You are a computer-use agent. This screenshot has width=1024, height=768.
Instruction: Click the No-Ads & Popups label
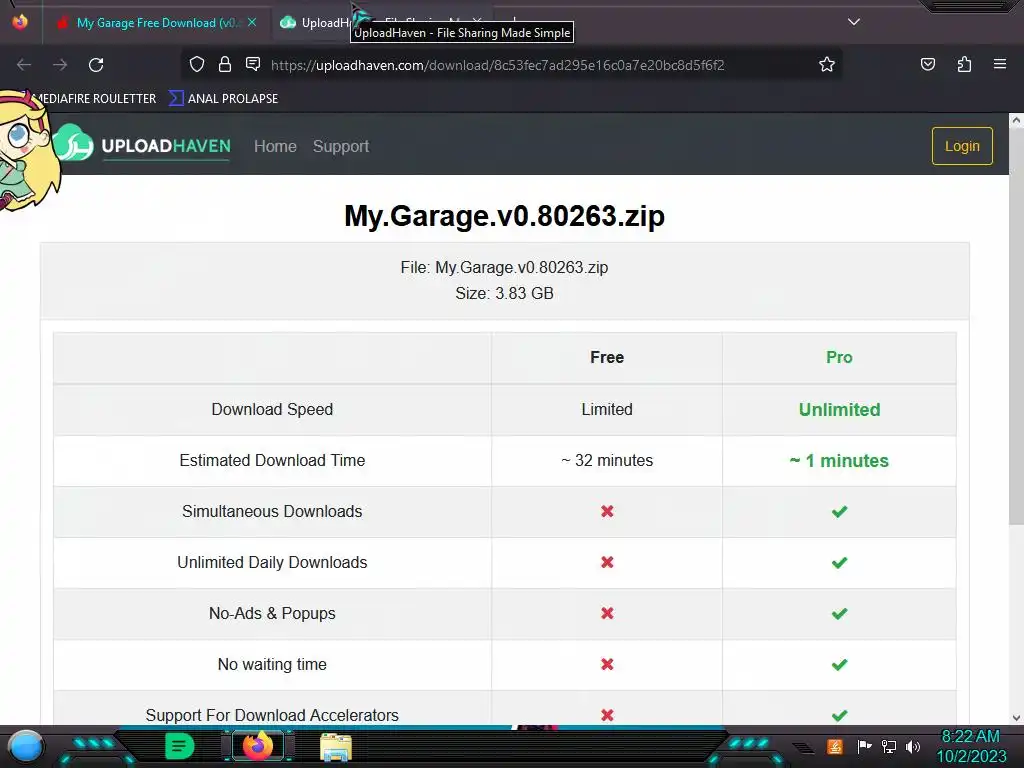coord(272,613)
